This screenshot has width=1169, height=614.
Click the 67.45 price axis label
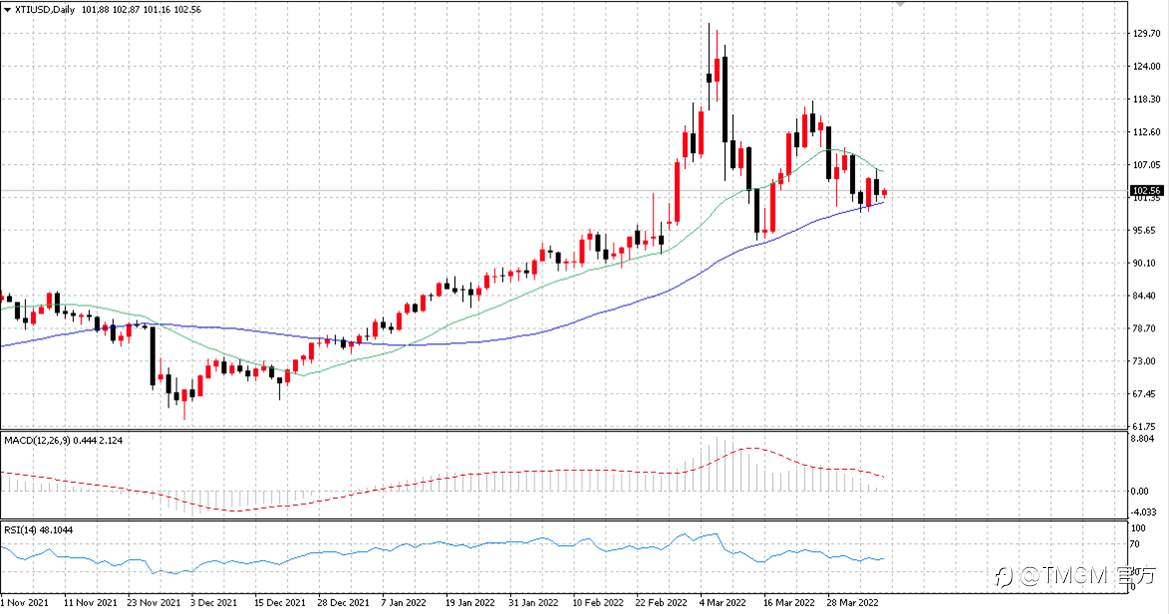pos(1145,394)
